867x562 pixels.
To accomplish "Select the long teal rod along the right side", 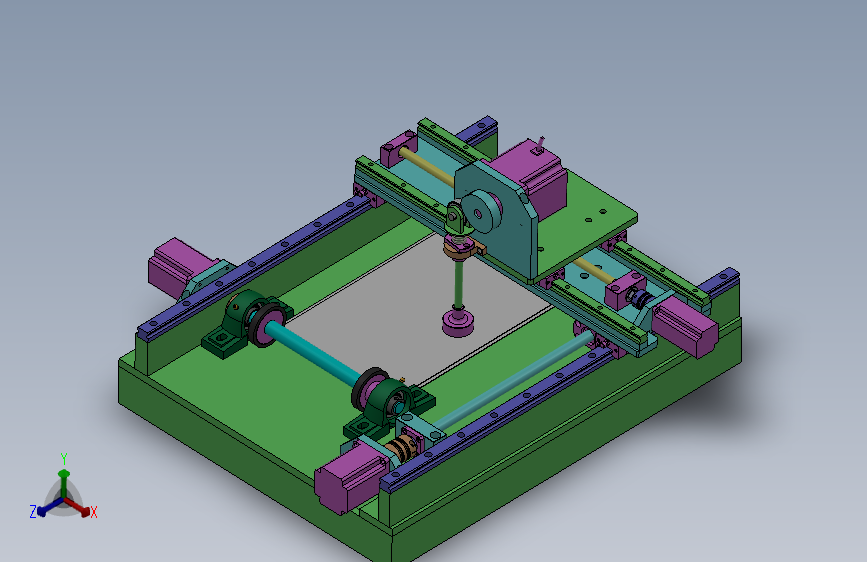I will (513, 381).
